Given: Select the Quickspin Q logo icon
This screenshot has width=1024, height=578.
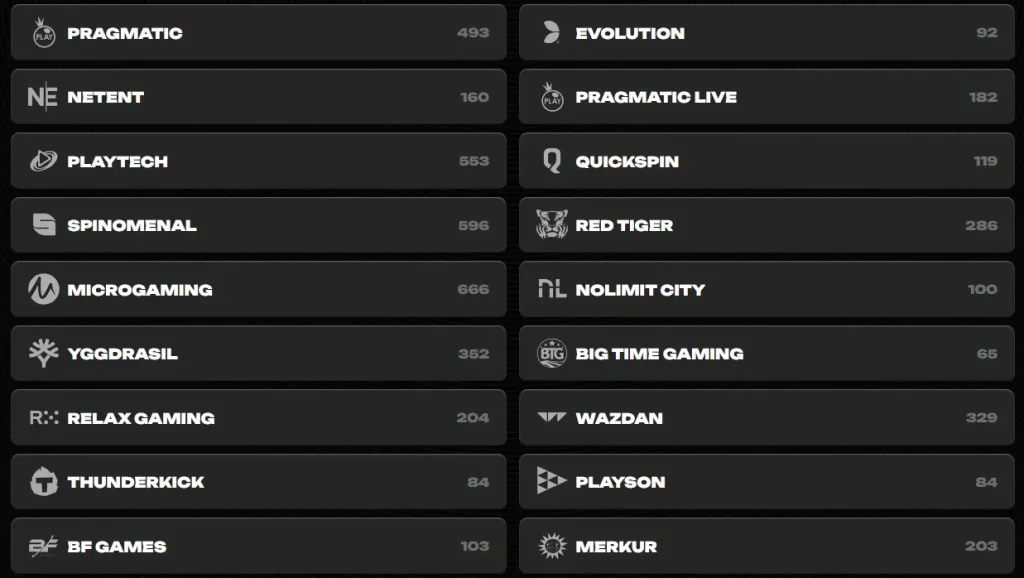Looking at the screenshot, I should tap(552, 161).
